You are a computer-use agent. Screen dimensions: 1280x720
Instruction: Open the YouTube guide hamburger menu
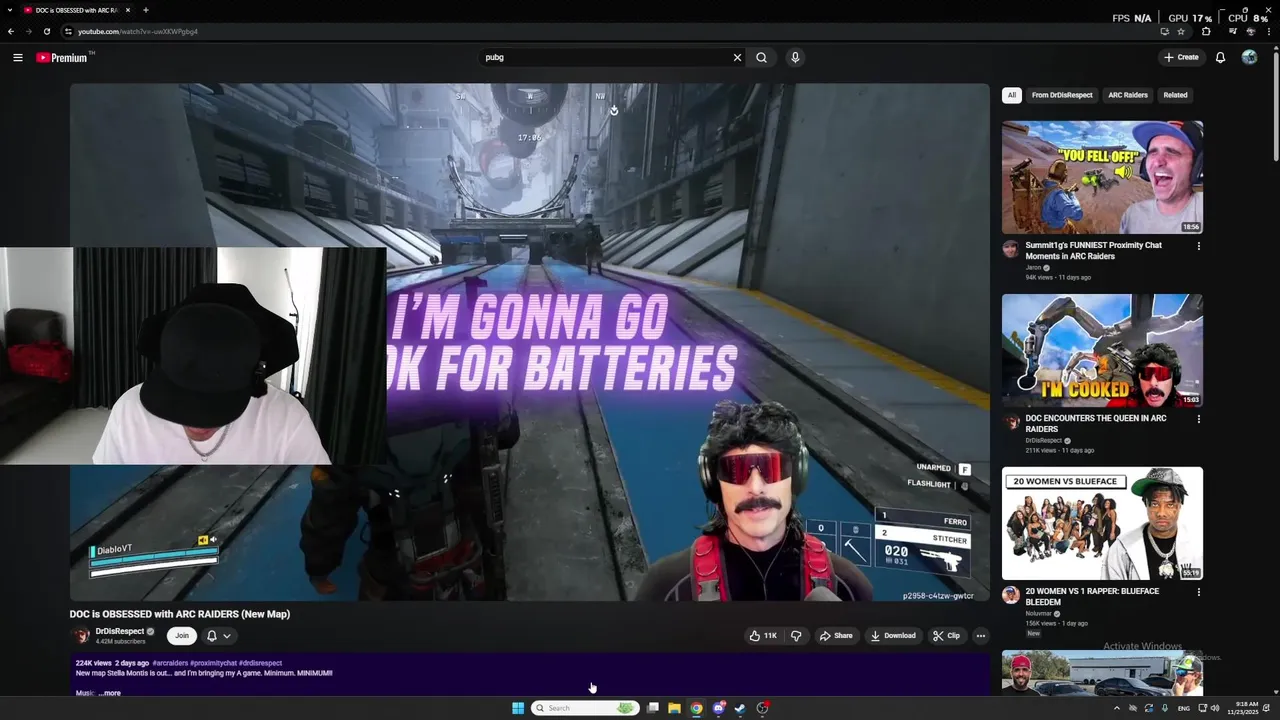coord(18,57)
